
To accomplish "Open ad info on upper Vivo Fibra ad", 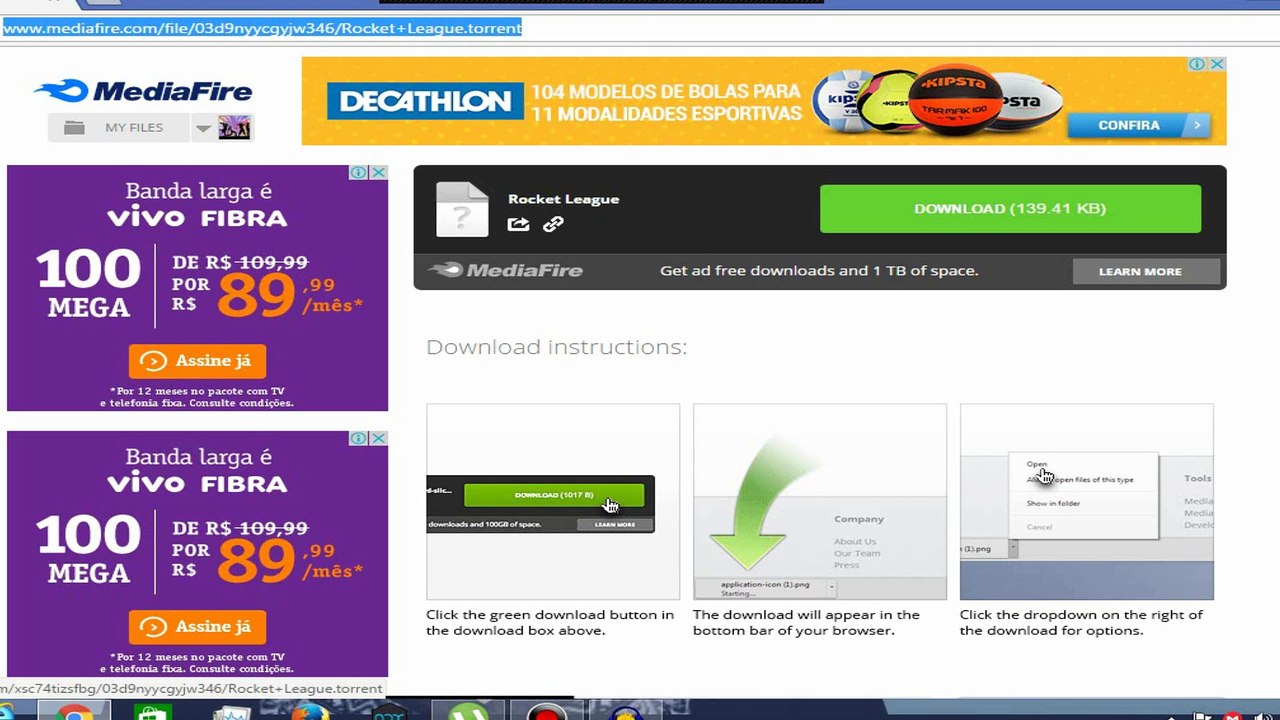I will point(359,172).
